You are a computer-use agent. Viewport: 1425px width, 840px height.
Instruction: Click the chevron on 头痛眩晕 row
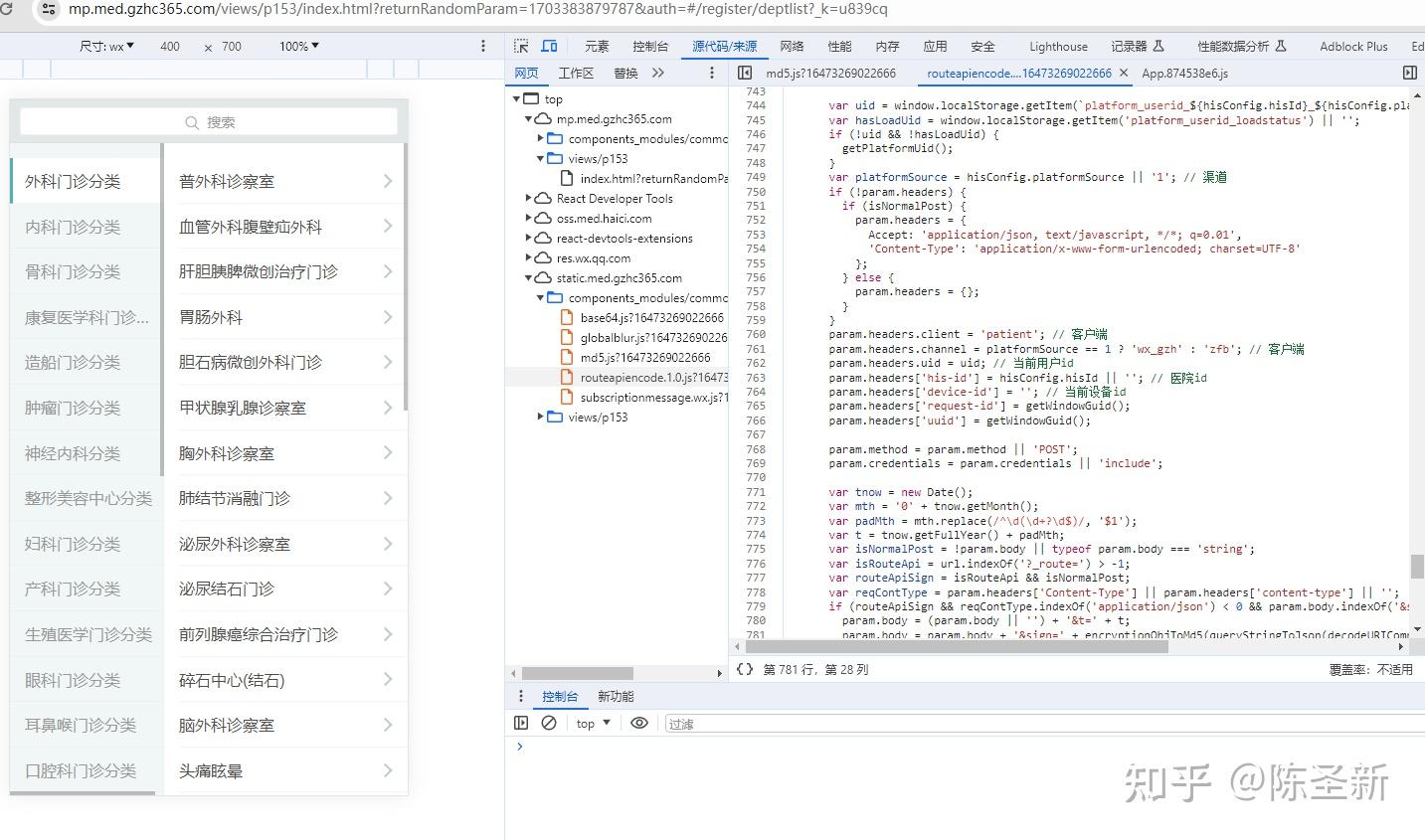(388, 770)
